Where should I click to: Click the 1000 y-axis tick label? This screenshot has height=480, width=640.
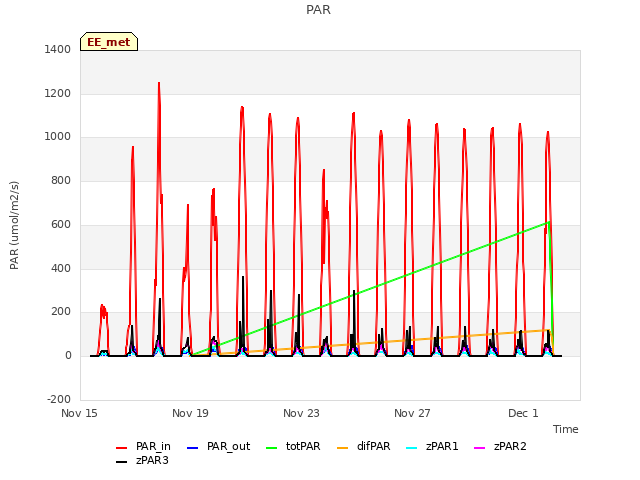point(58,137)
